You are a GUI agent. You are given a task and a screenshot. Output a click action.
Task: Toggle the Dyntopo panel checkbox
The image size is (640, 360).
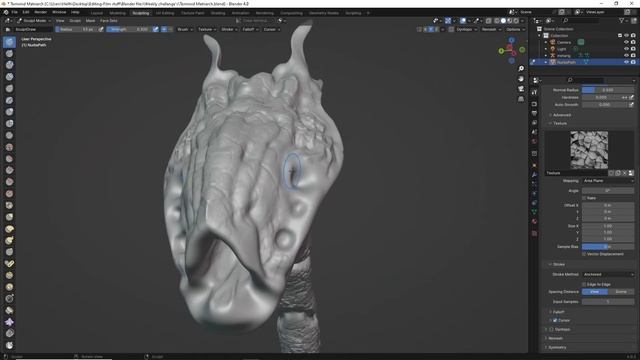point(552,329)
